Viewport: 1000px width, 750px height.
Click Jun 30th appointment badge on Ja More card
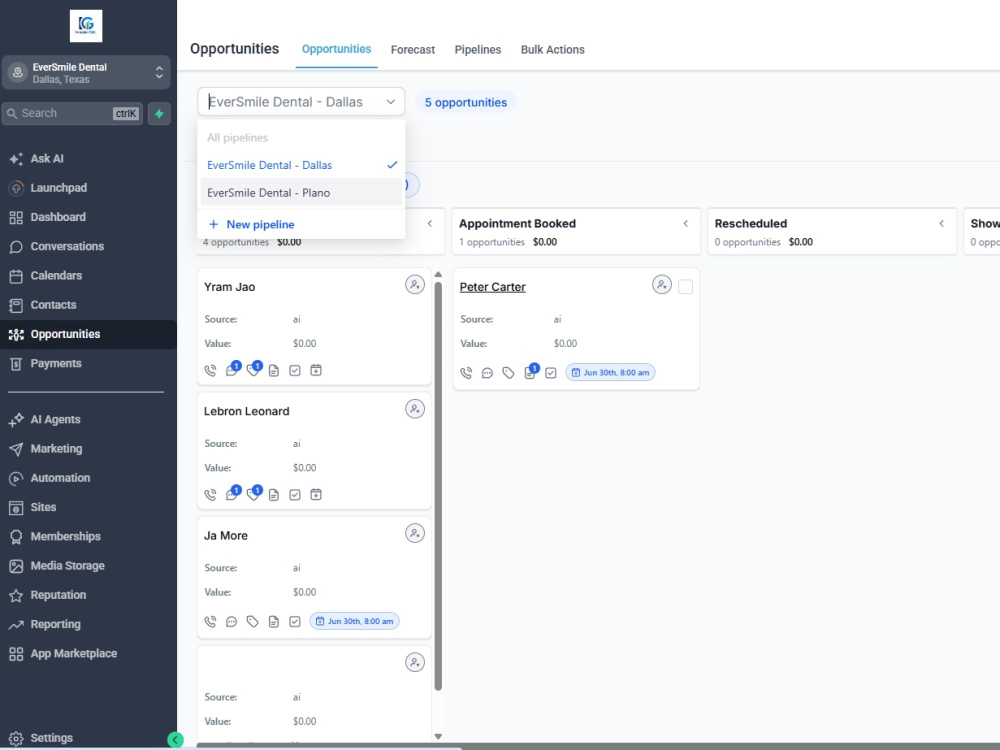click(x=355, y=621)
